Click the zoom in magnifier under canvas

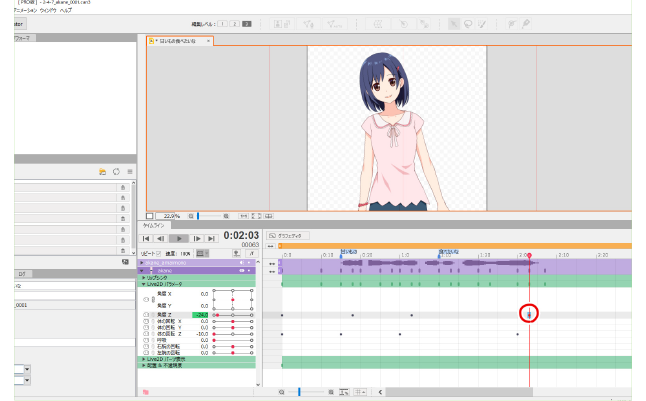tap(226, 216)
